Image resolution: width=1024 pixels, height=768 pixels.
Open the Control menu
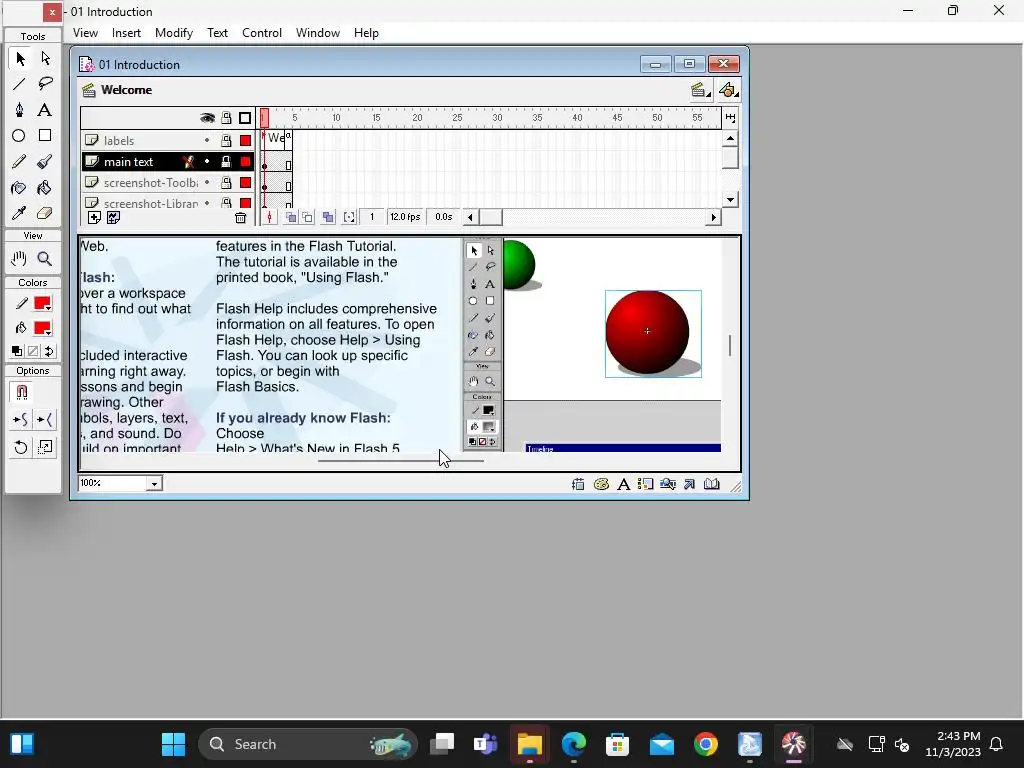click(262, 33)
